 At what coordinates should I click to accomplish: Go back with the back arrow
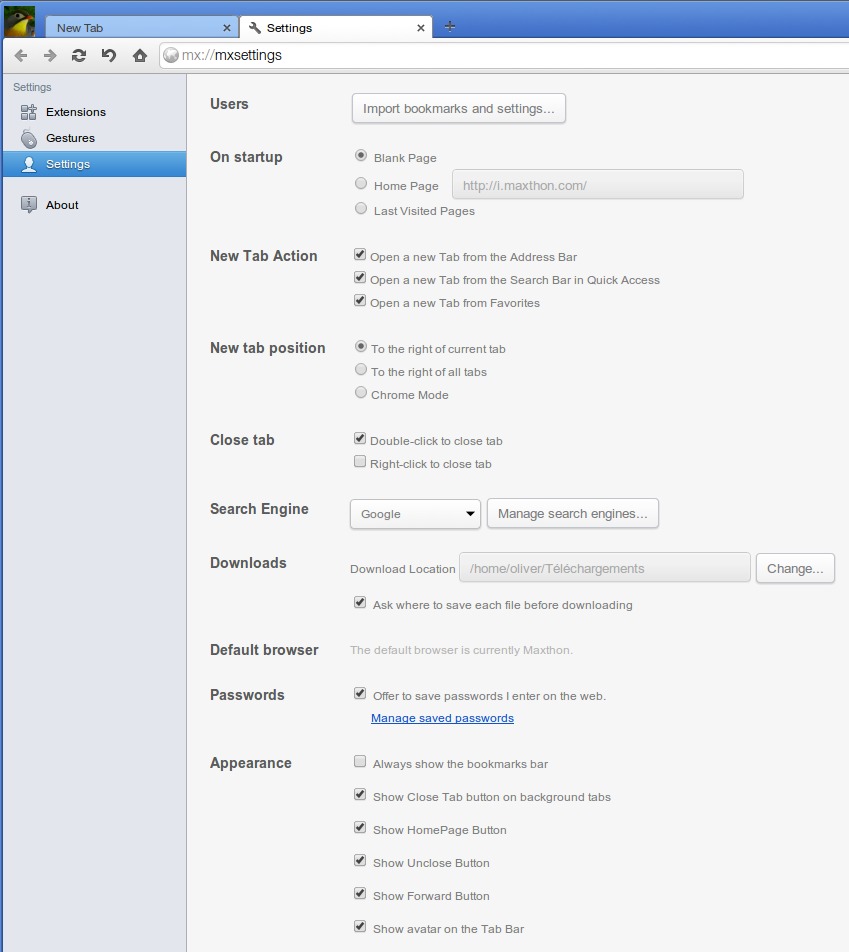[x=21, y=56]
